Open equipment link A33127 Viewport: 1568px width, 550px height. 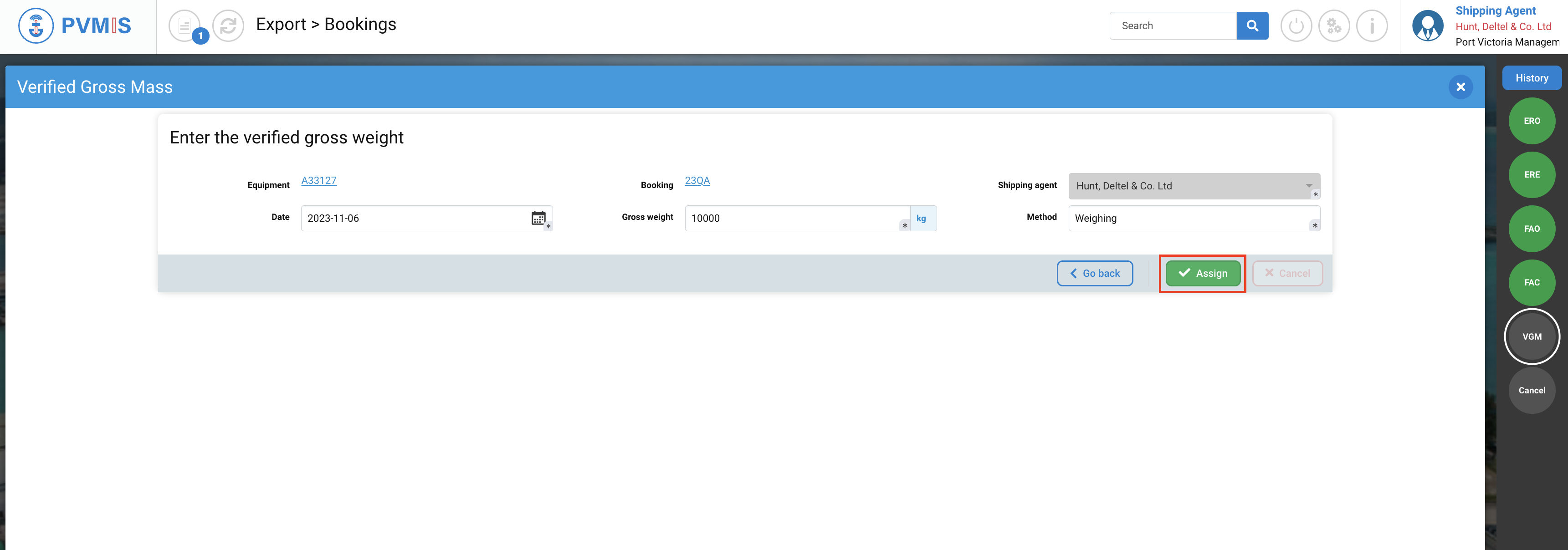click(318, 181)
